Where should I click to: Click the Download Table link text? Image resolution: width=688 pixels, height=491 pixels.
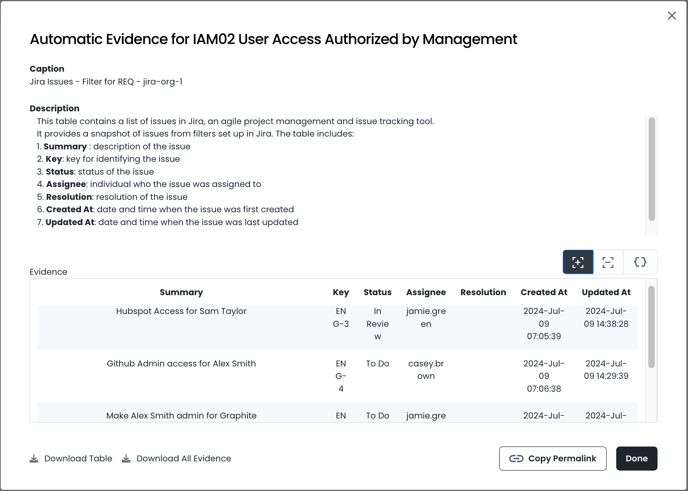coord(78,459)
